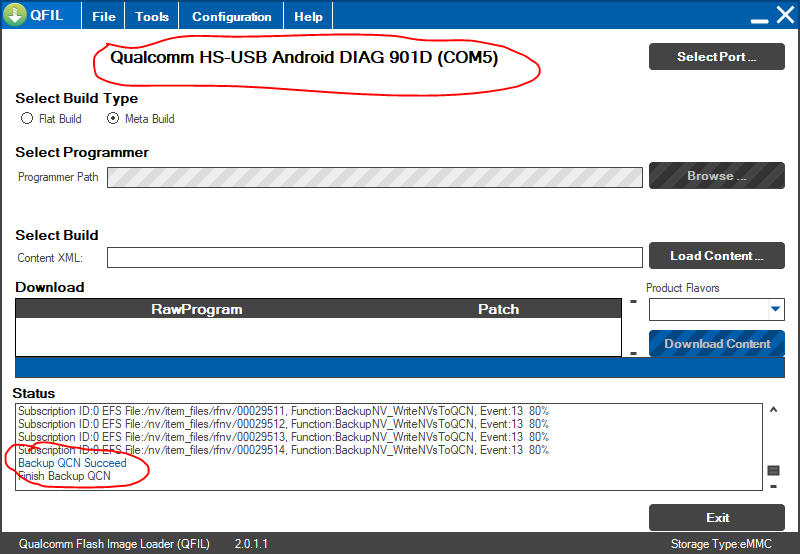Minimize the QFIL window
The width and height of the screenshot is (800, 554).
pos(759,20)
